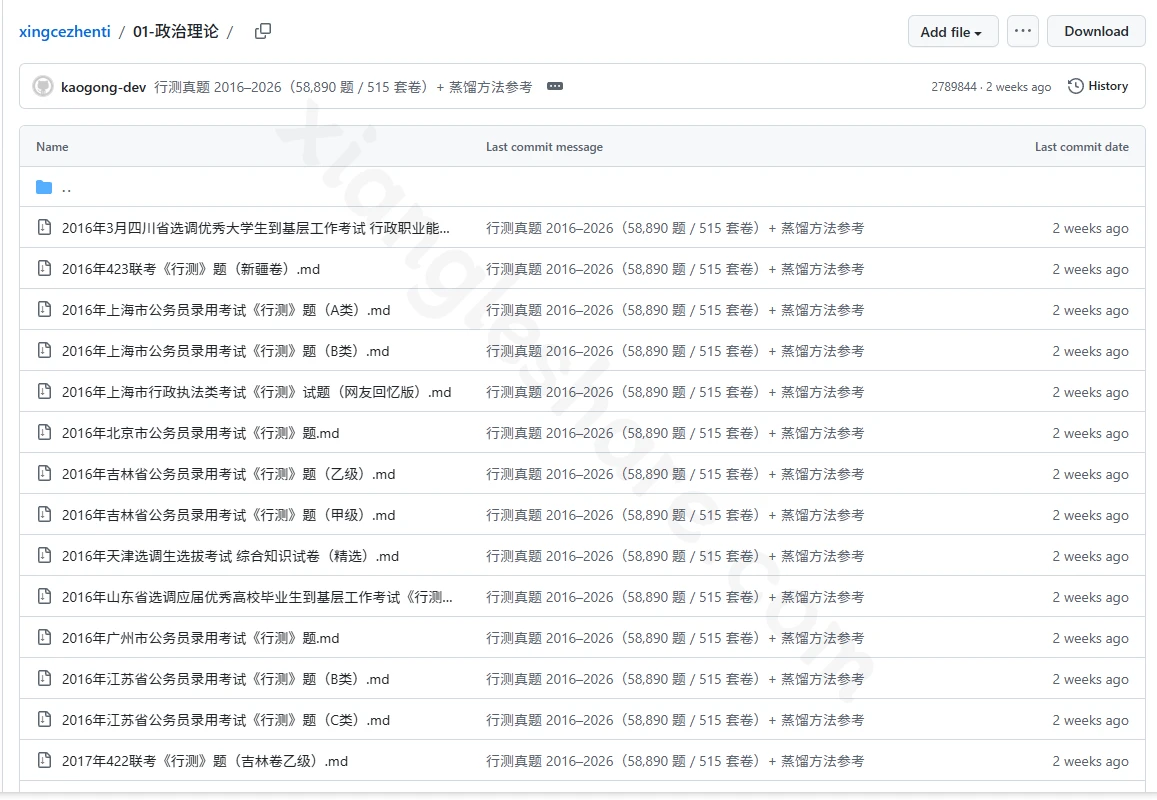The image size is (1157, 800).
Task: Click commit message in 新疆卷 row
Action: pyautogui.click(x=674, y=269)
